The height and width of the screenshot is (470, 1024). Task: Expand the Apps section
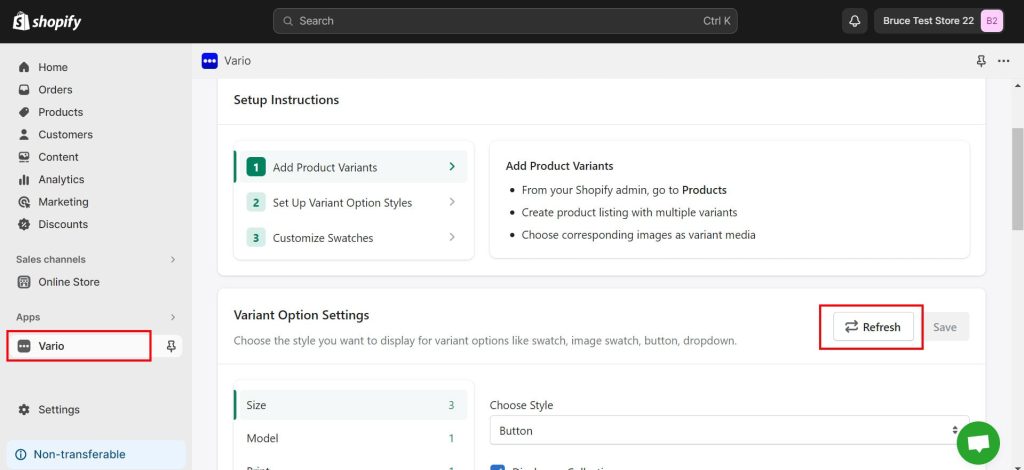[x=173, y=317]
